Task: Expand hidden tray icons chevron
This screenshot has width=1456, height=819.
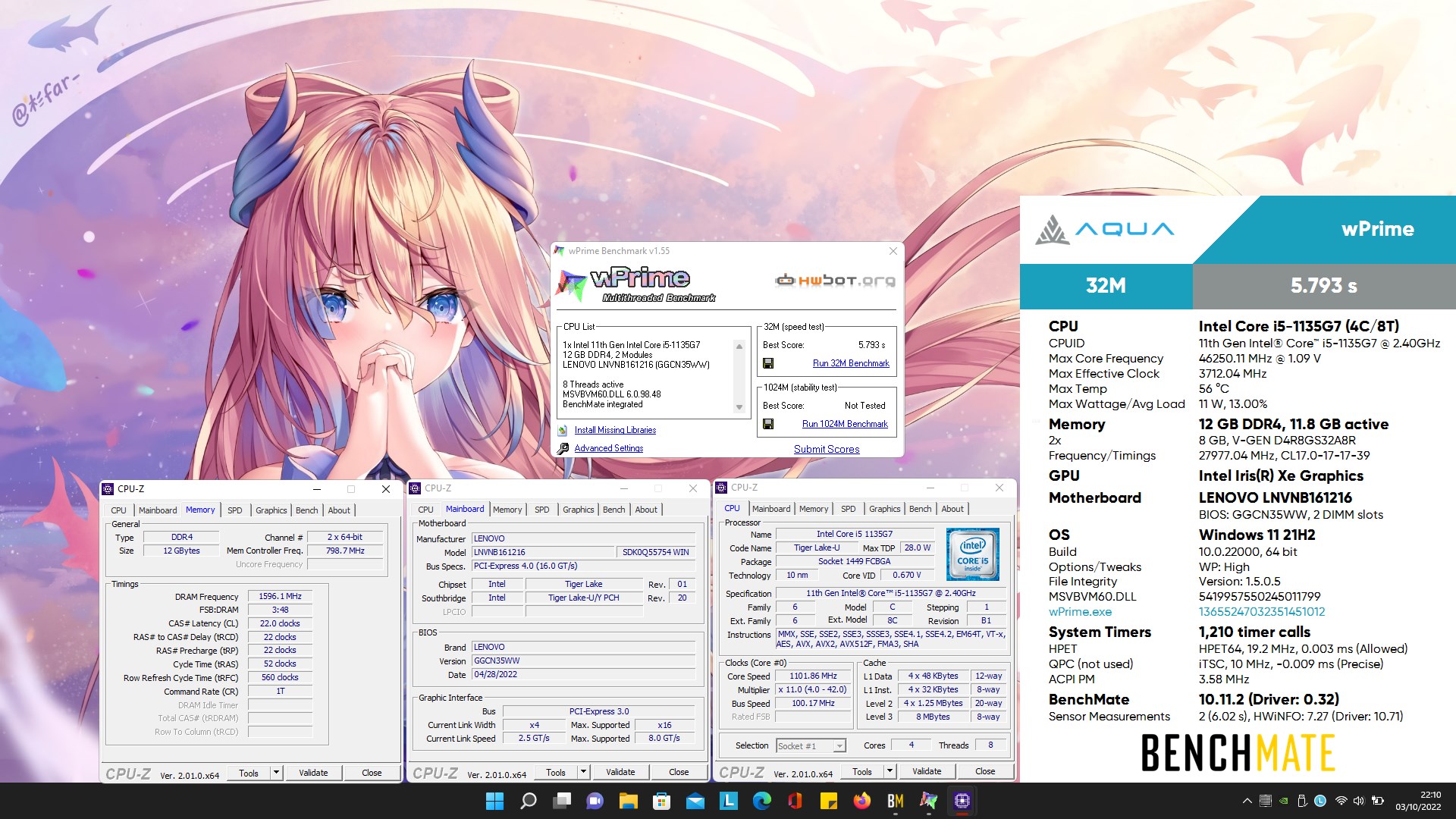Action: click(1247, 801)
